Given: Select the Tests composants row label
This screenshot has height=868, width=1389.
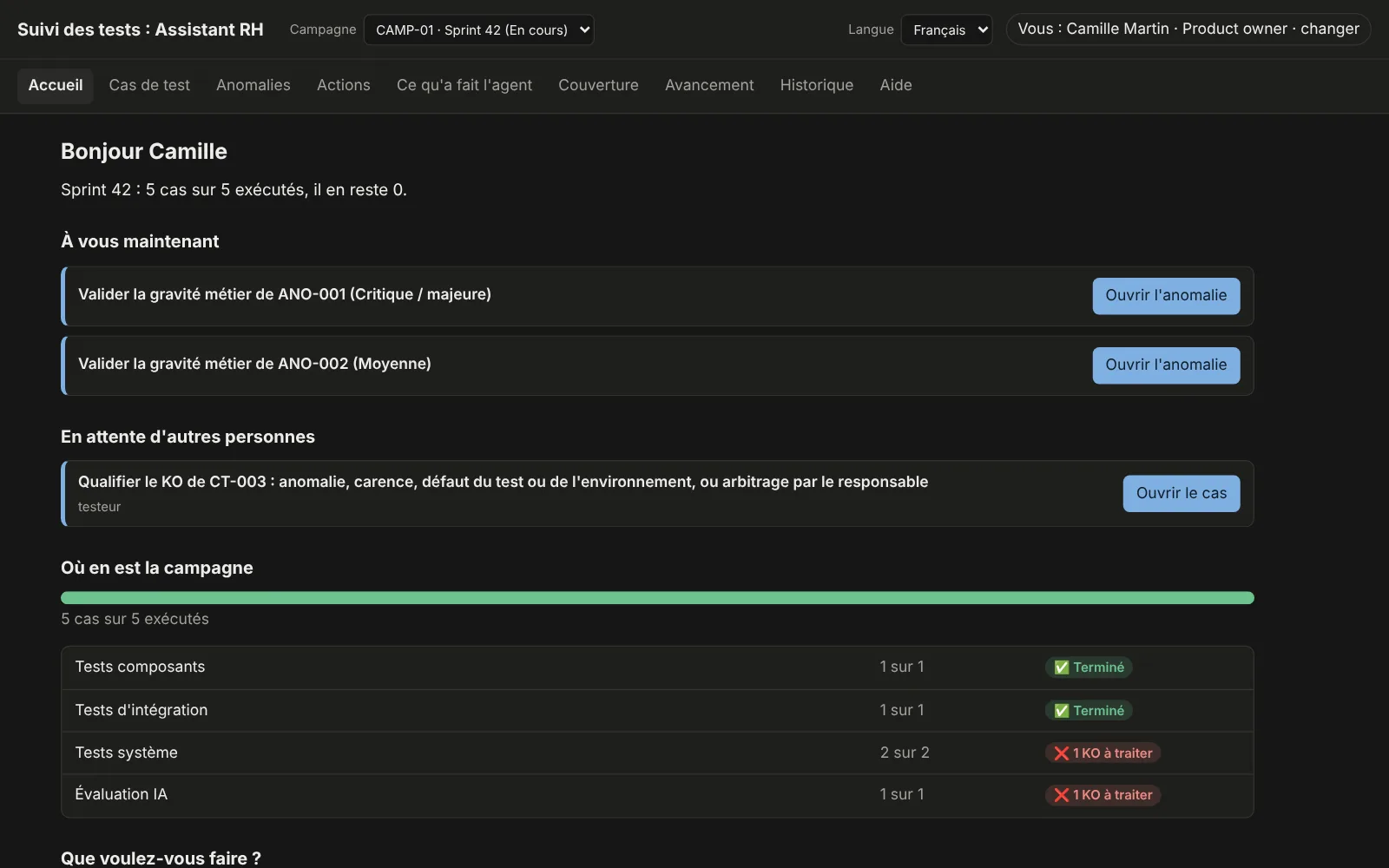Looking at the screenshot, I should [140, 667].
